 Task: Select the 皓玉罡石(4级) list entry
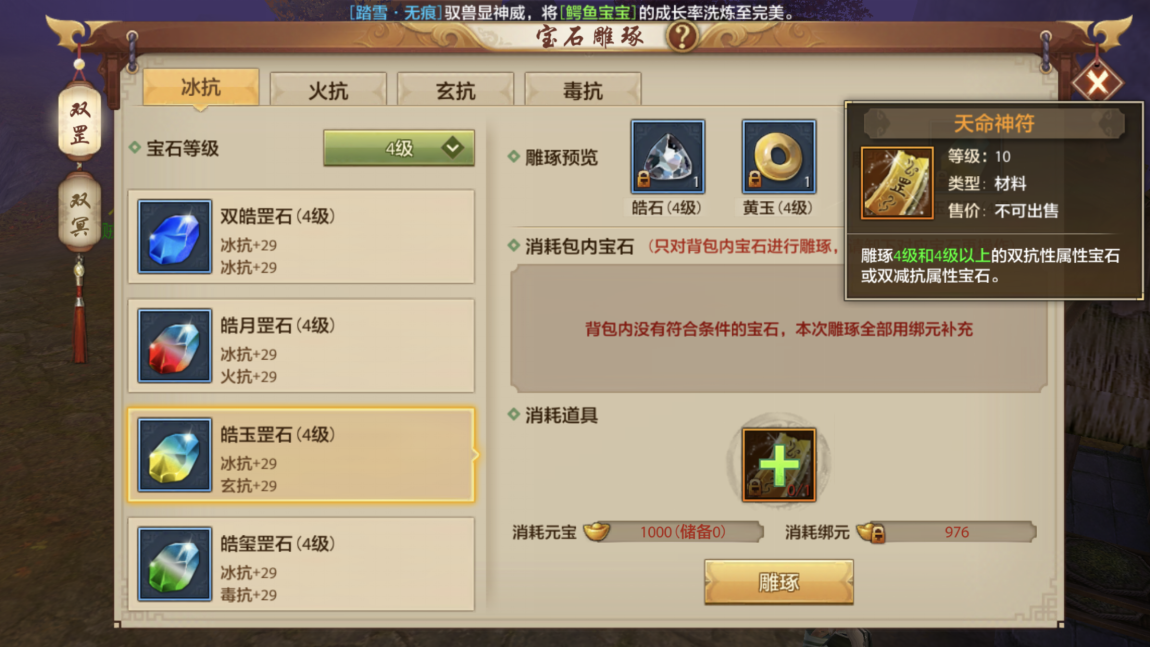[301, 455]
